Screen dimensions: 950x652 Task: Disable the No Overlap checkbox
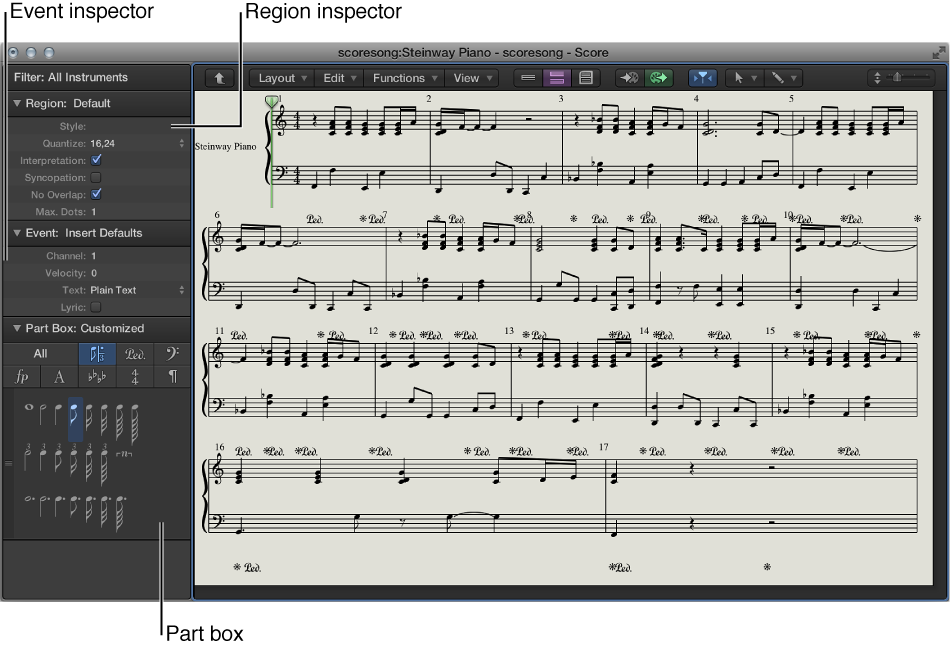pyautogui.click(x=94, y=194)
